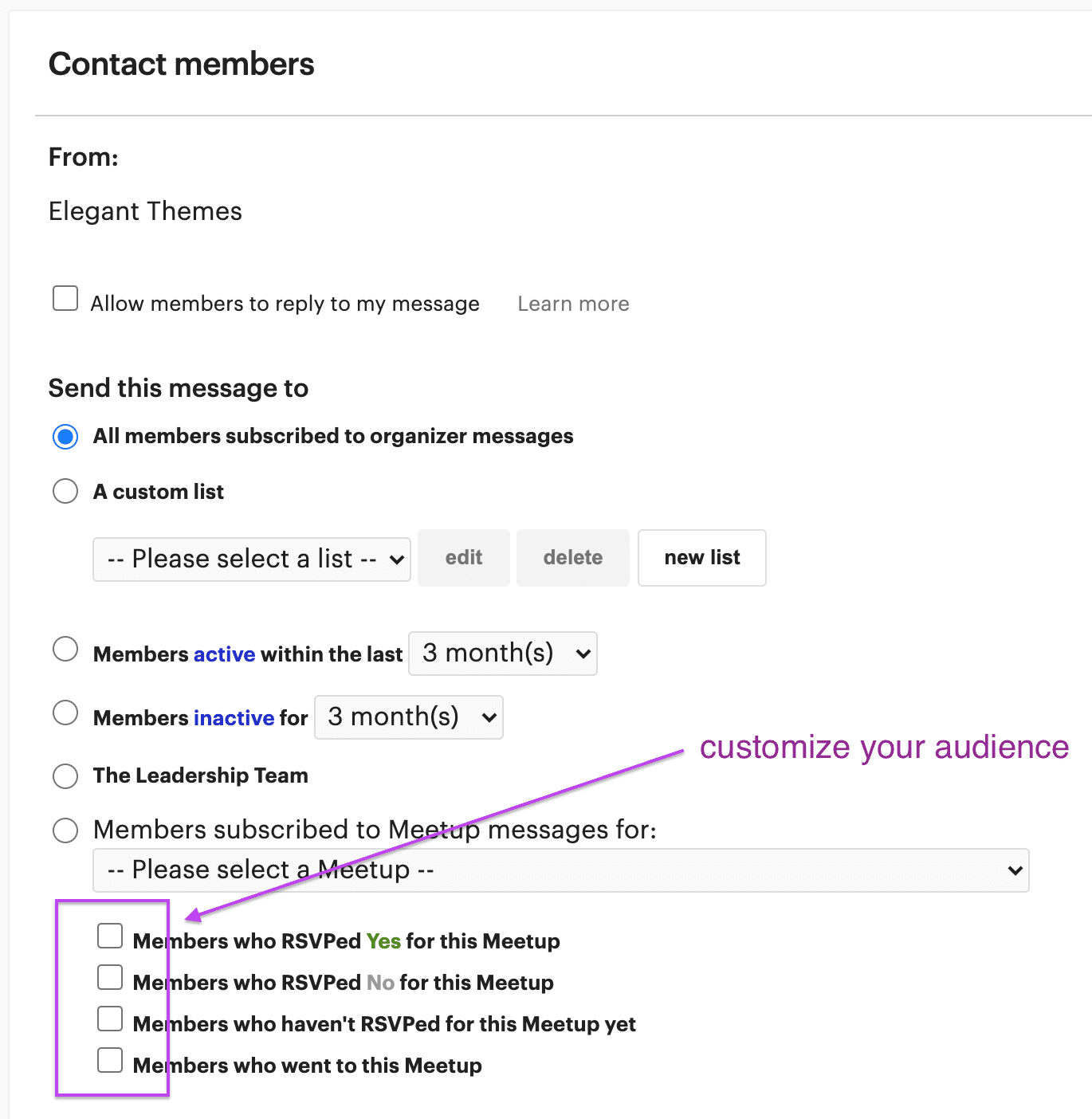Viewport: 1092px width, 1119px height.
Task: Choose "Members active within the last" option
Action: [x=65, y=649]
